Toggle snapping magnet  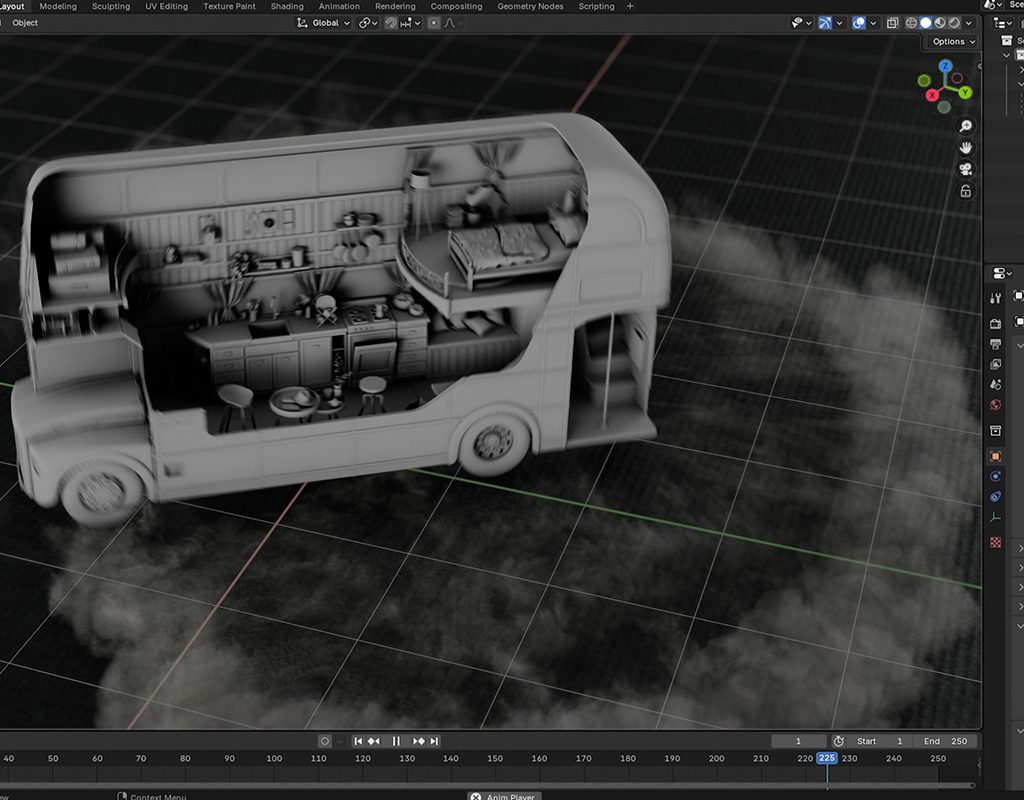click(391, 23)
